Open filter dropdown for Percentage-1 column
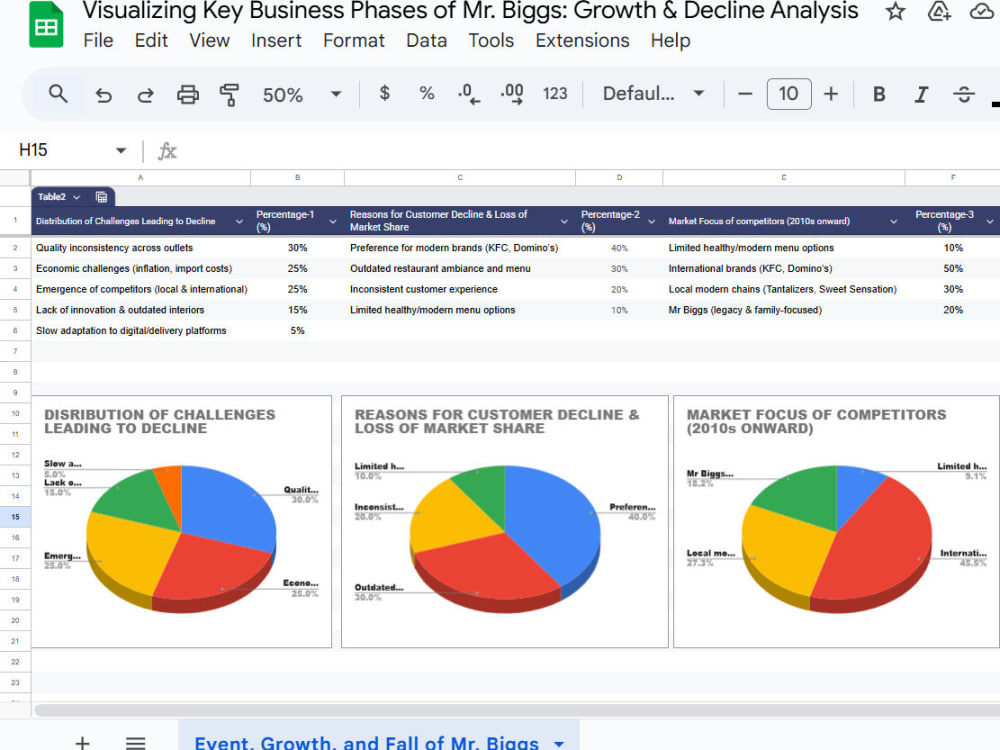This screenshot has height=750, width=1000. 333,221
